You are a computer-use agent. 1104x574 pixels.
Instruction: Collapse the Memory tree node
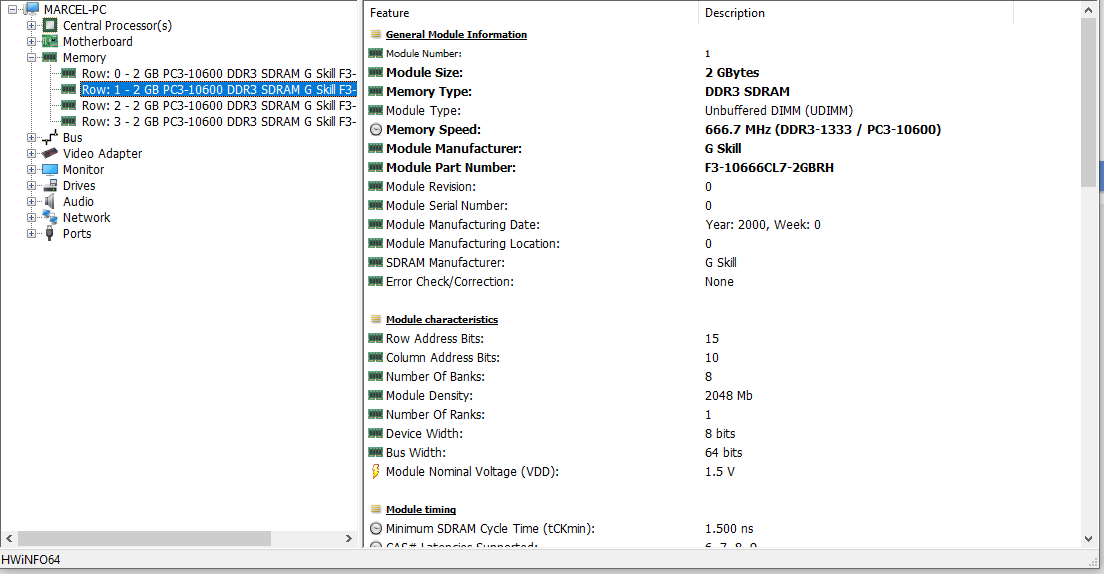tap(31, 58)
